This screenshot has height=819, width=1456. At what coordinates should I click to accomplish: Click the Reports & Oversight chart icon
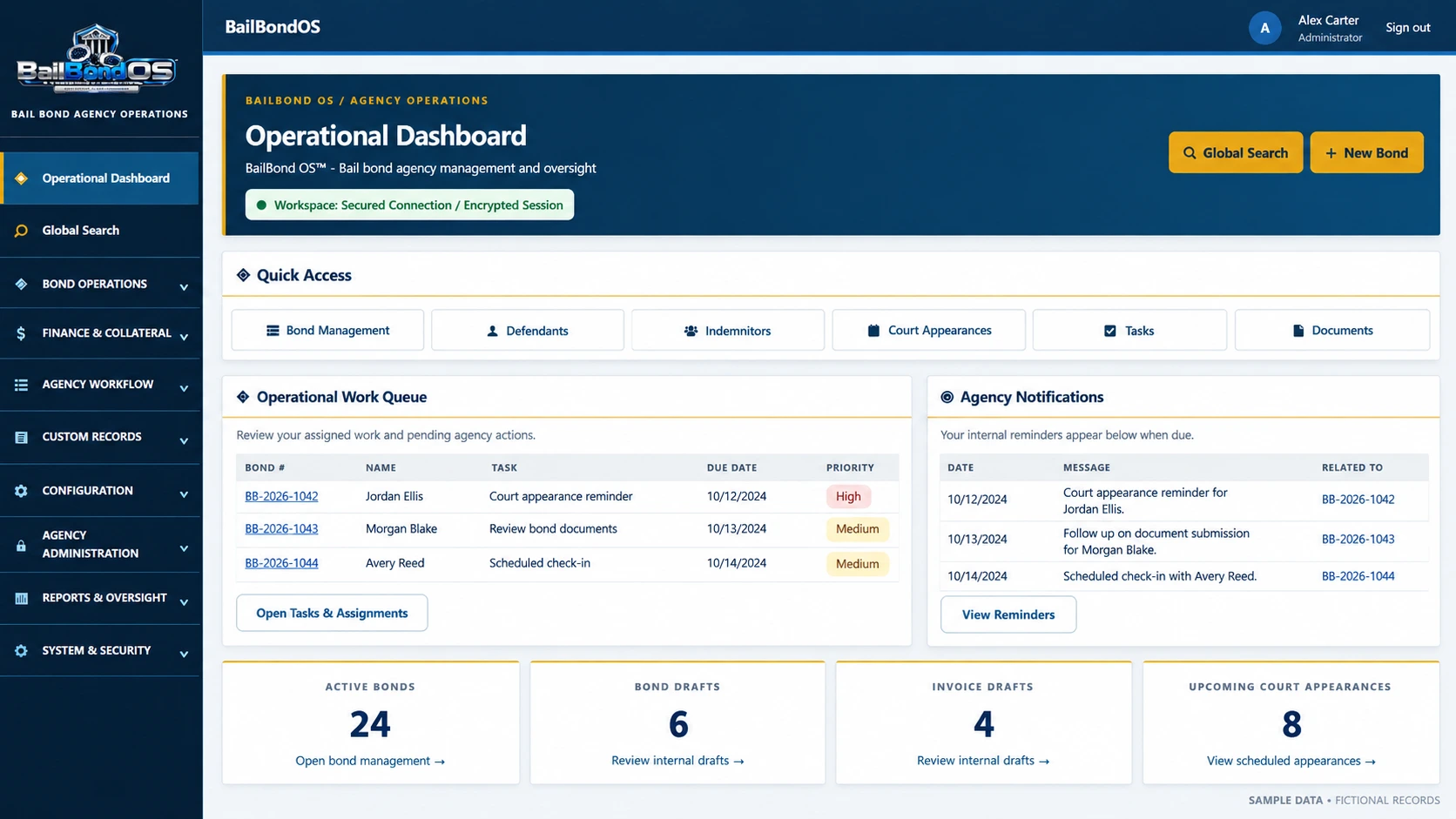pyautogui.click(x=22, y=598)
